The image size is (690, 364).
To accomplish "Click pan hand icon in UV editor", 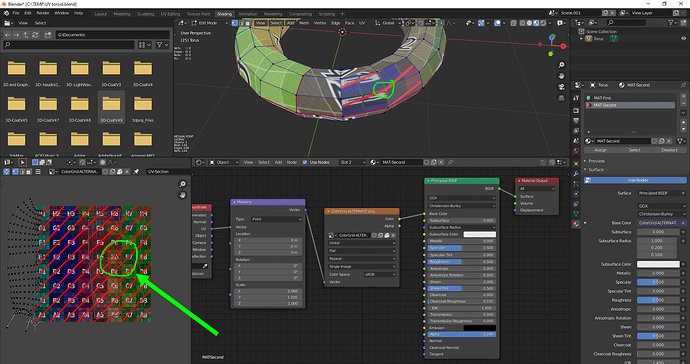I will coord(182,195).
